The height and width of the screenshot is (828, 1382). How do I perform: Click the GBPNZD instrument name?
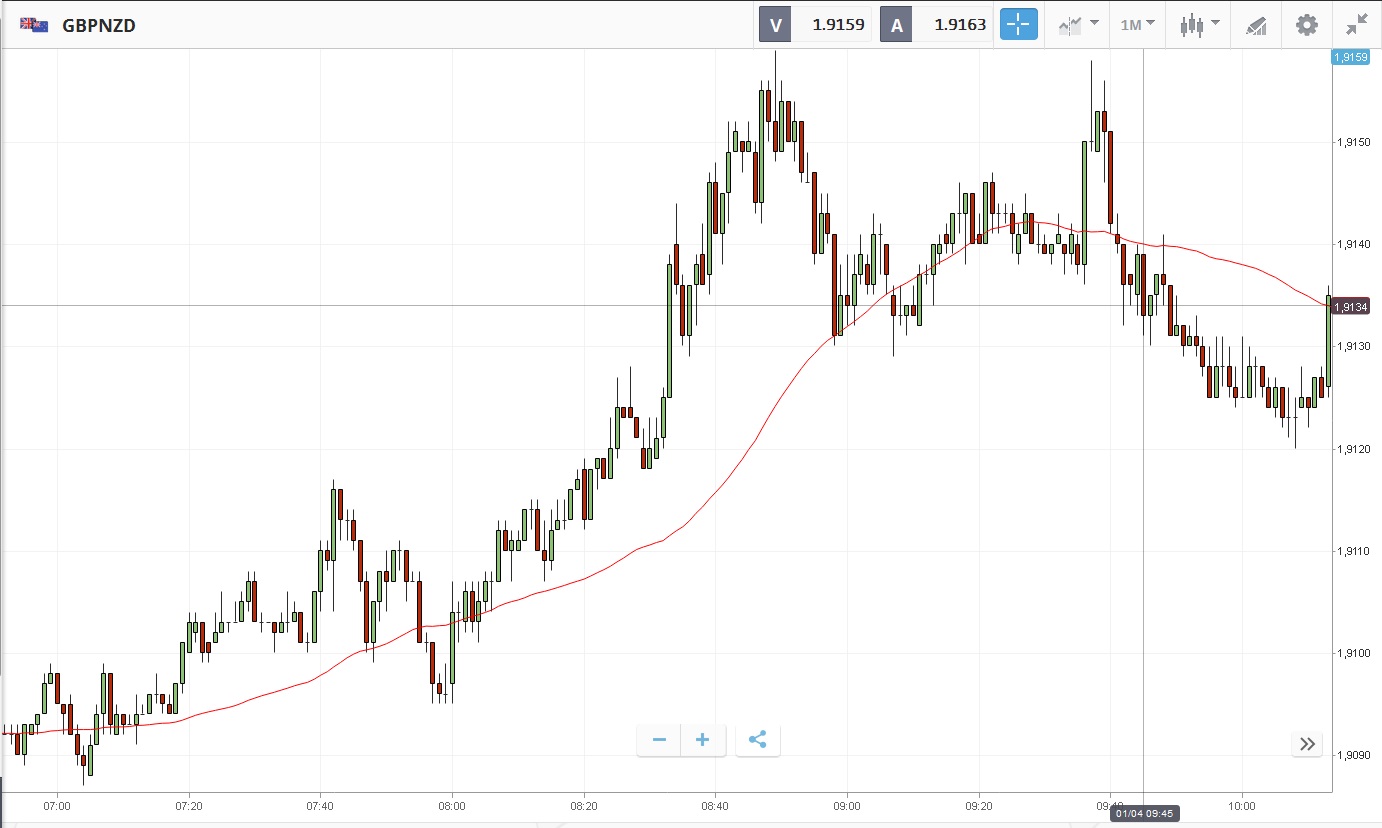99,26
